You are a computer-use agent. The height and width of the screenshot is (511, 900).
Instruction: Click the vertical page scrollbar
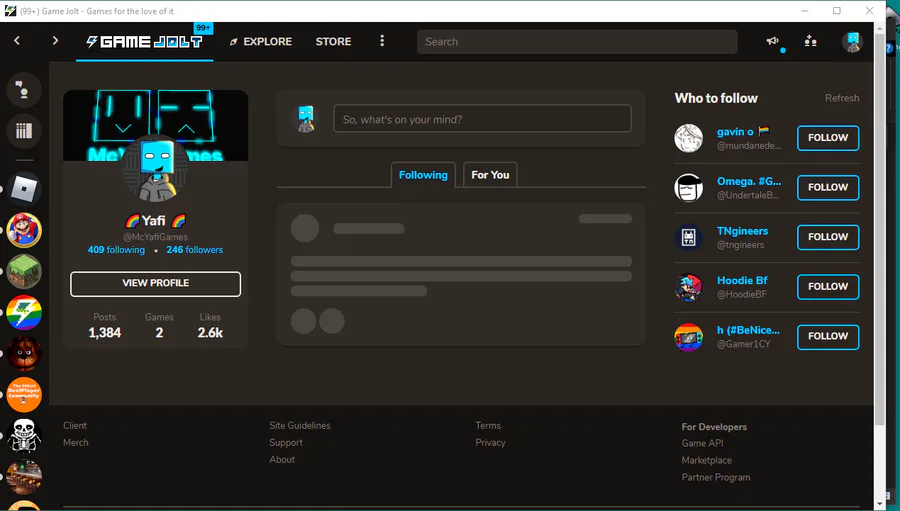(x=880, y=230)
